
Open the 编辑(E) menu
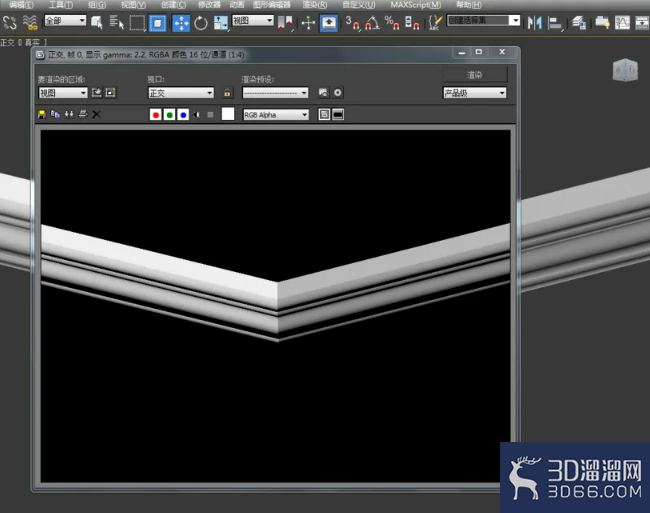(x=21, y=5)
